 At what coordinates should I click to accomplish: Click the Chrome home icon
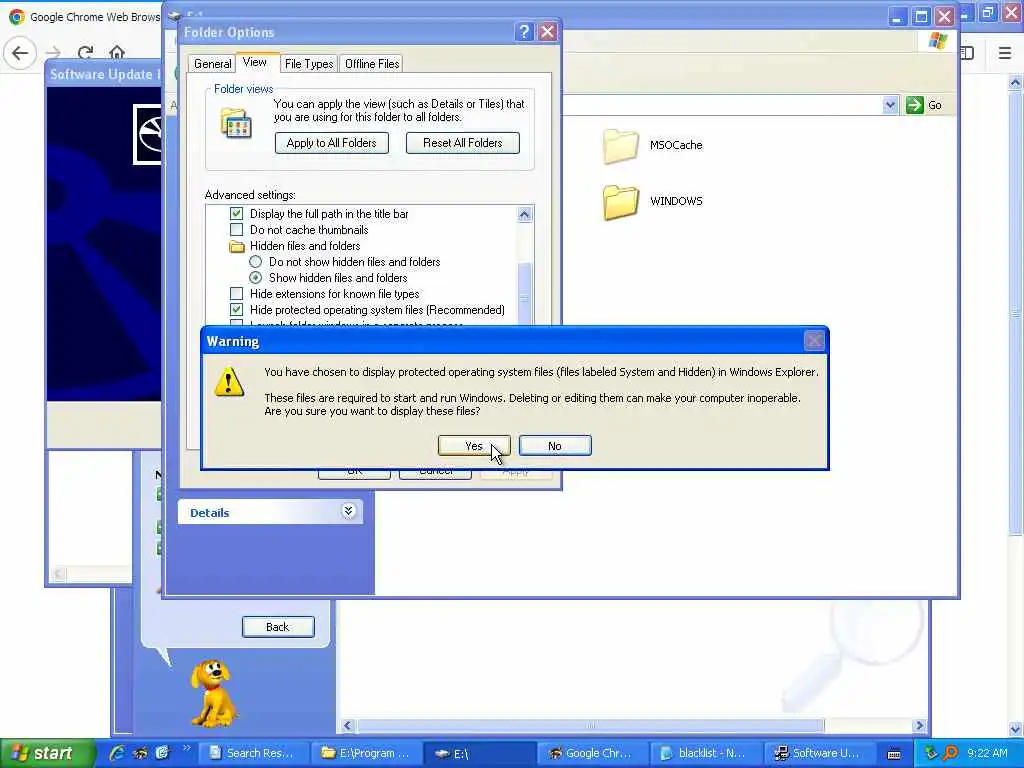point(117,53)
